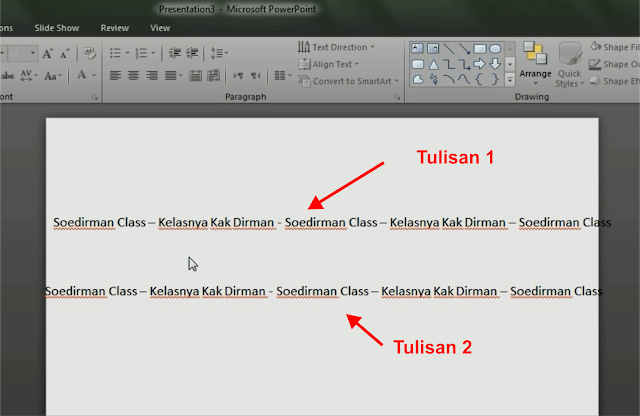Select the Elbow Connector shape
640x416 pixels.
point(449,64)
